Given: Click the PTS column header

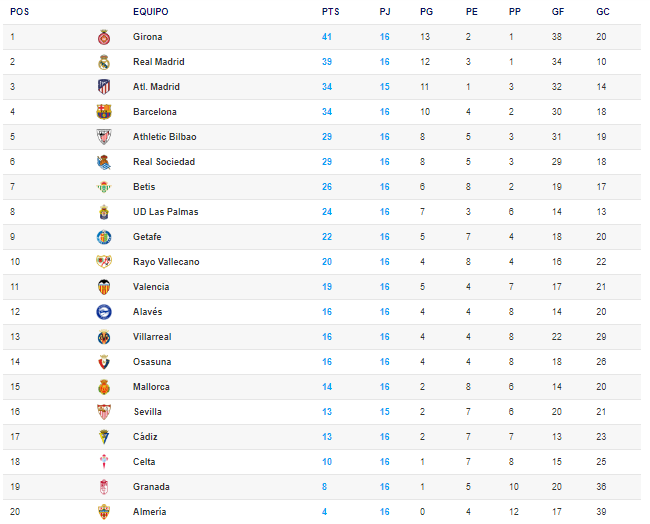Looking at the screenshot, I should [x=330, y=12].
